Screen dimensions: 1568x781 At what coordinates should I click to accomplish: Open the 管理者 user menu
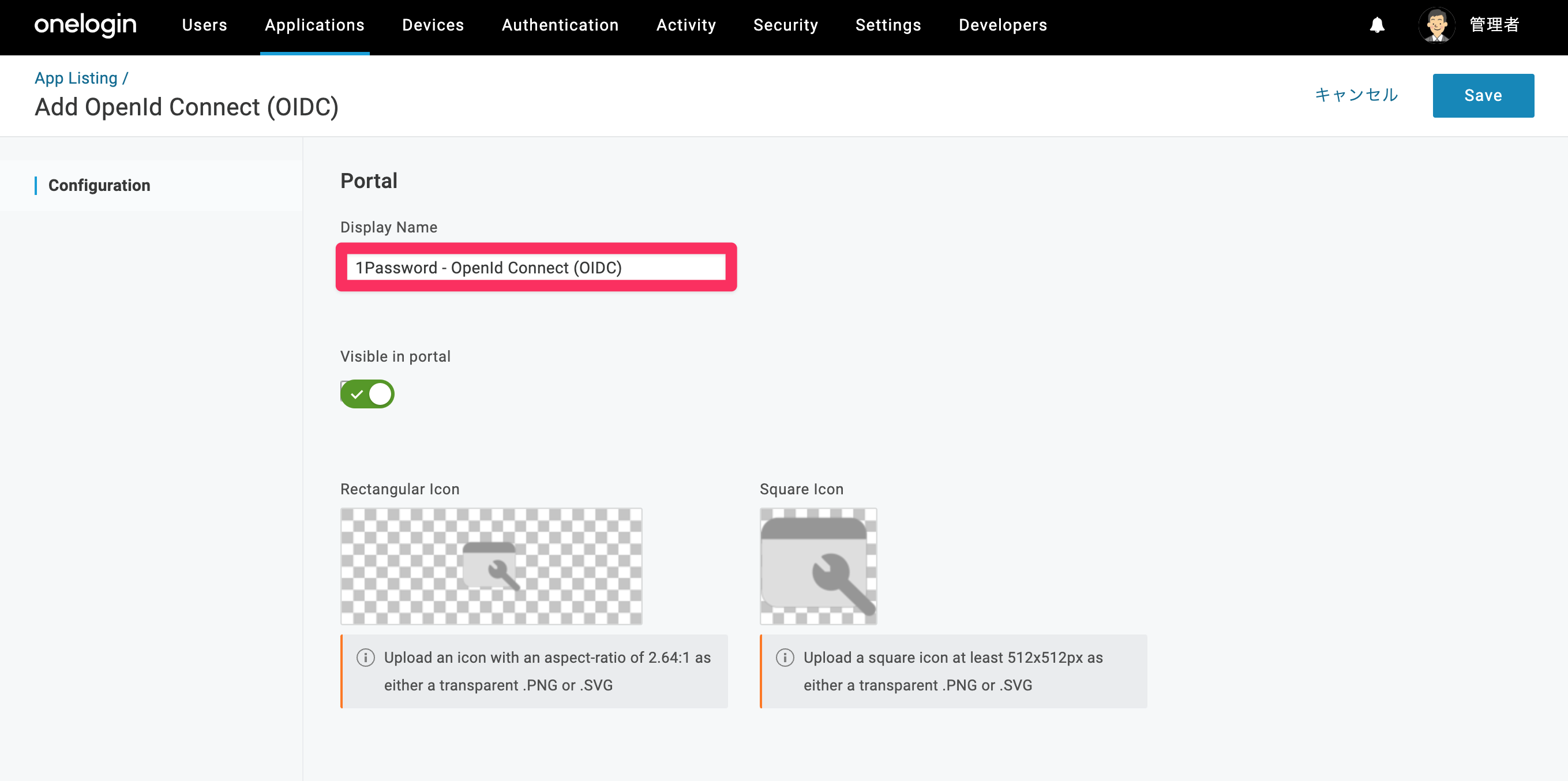(x=1494, y=25)
